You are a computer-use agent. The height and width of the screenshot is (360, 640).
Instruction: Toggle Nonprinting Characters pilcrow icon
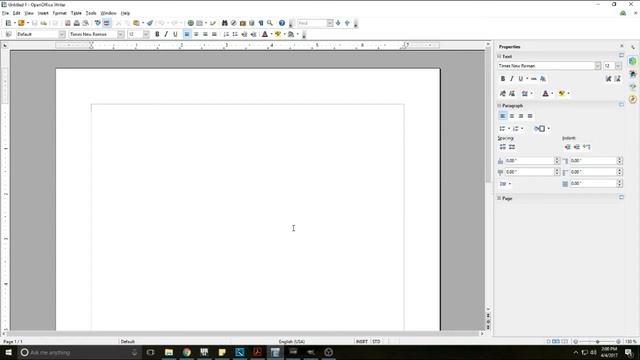pos(261,23)
